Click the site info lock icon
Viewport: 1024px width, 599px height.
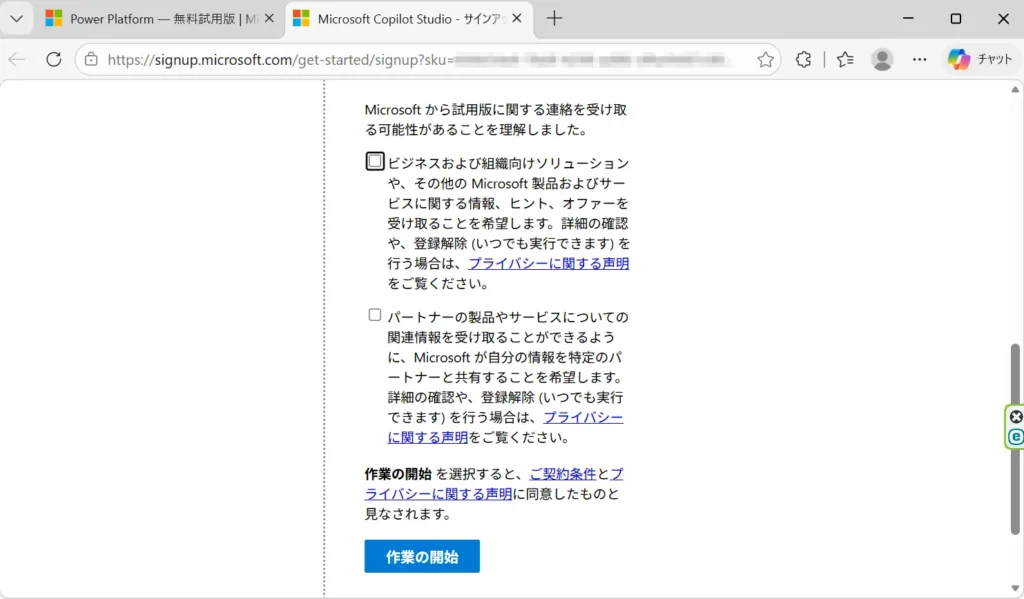point(91,60)
